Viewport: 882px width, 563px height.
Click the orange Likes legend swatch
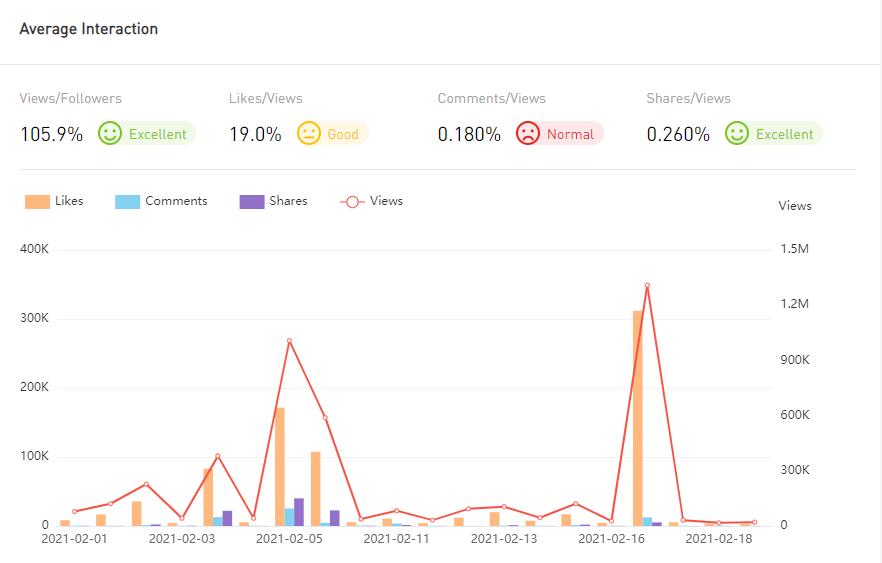point(37,201)
